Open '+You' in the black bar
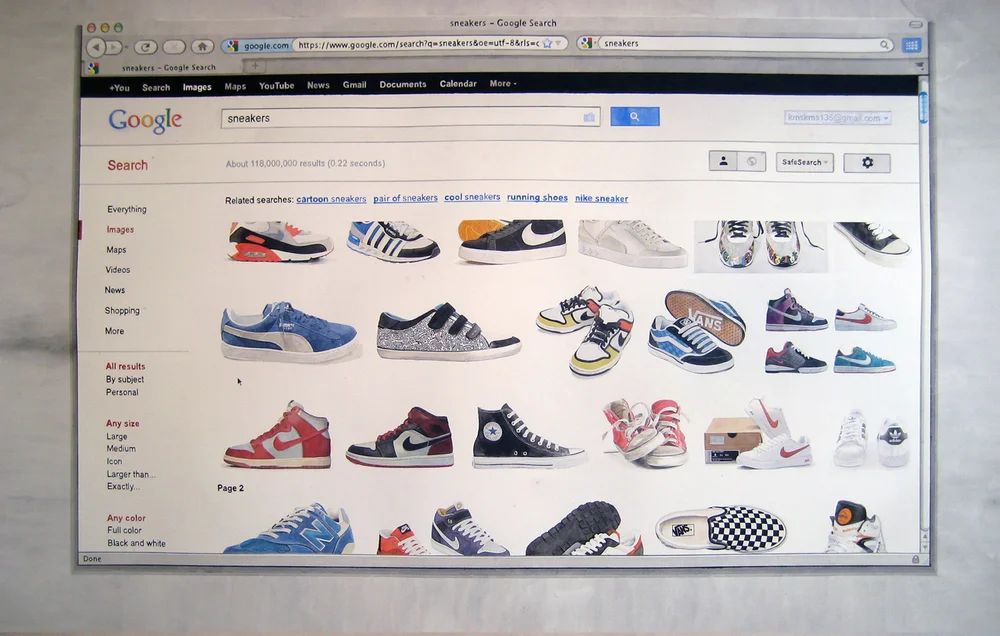 coord(119,88)
